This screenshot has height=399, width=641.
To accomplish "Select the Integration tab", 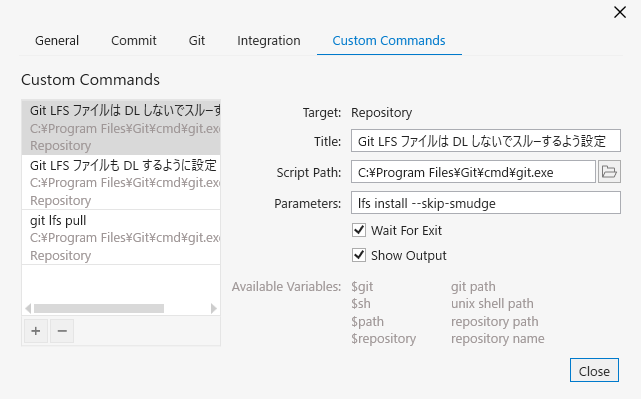I will tap(269, 40).
